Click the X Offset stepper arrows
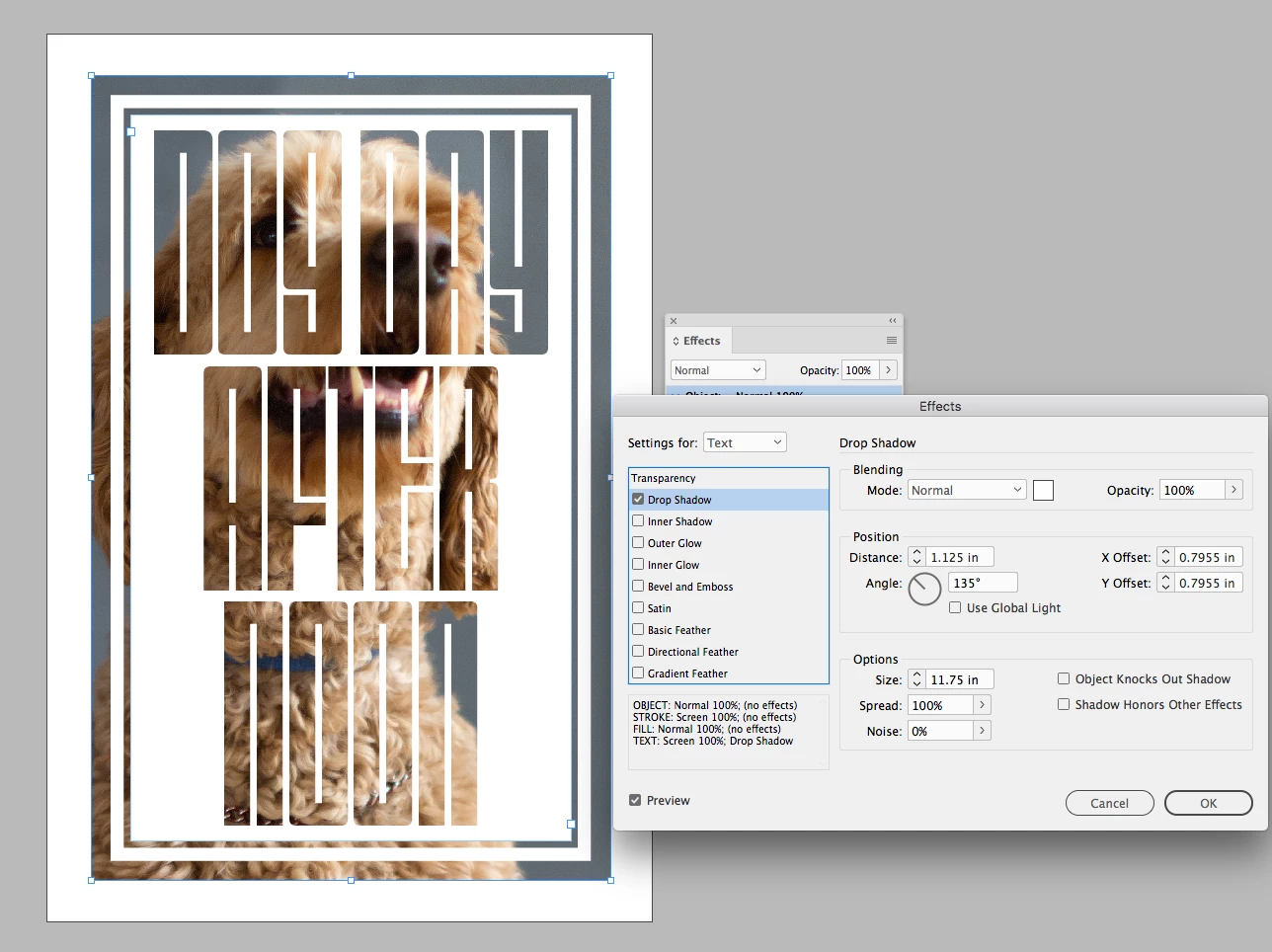The width and height of the screenshot is (1272, 952). tap(1165, 558)
